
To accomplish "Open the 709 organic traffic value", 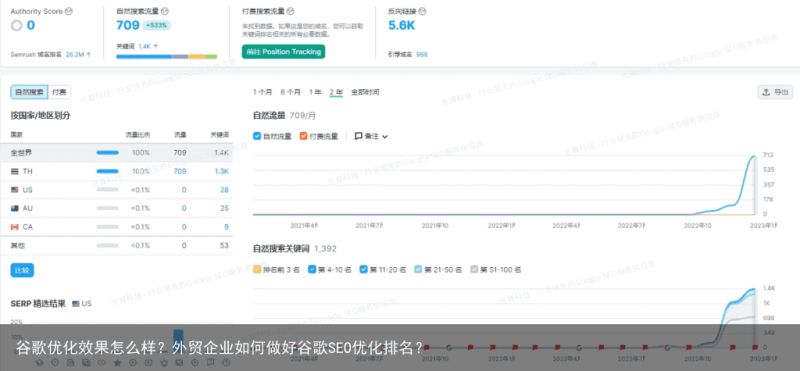I will coord(128,25).
